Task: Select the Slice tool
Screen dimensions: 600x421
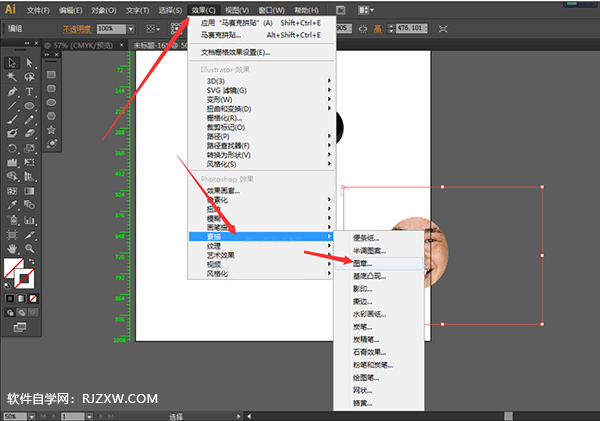Action: click(x=29, y=235)
